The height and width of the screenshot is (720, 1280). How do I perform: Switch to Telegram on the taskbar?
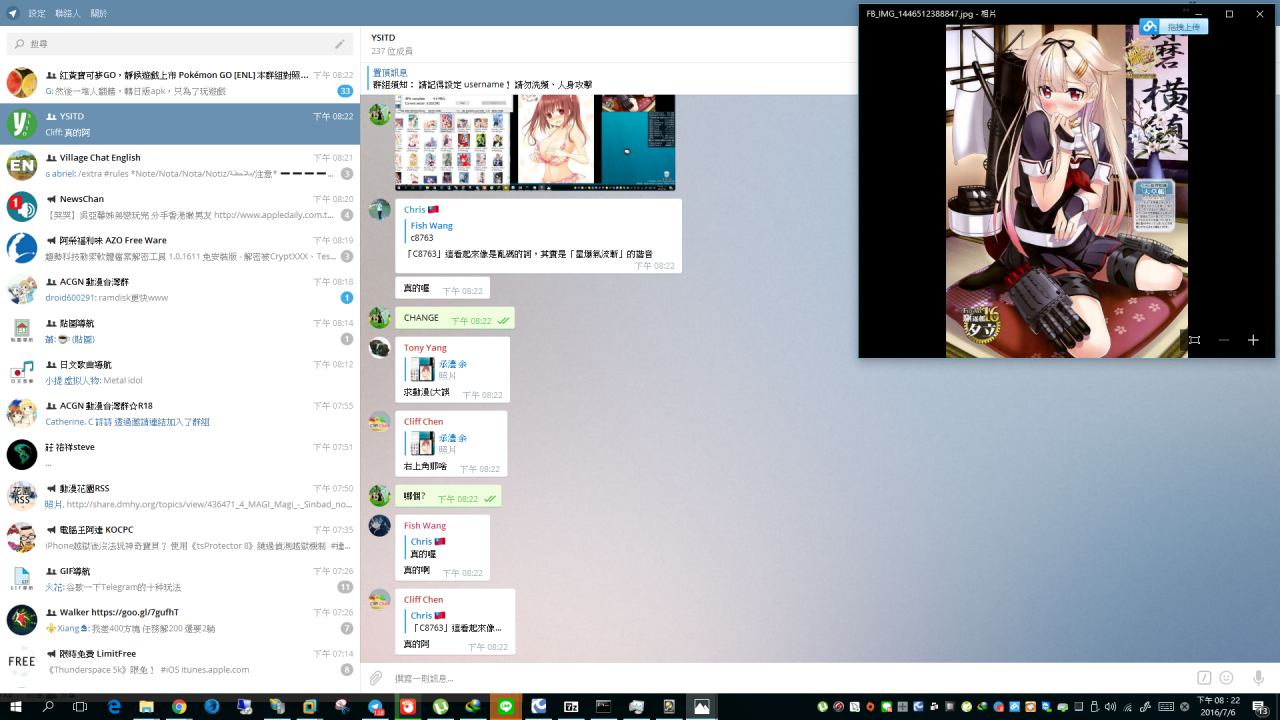[x=375, y=706]
